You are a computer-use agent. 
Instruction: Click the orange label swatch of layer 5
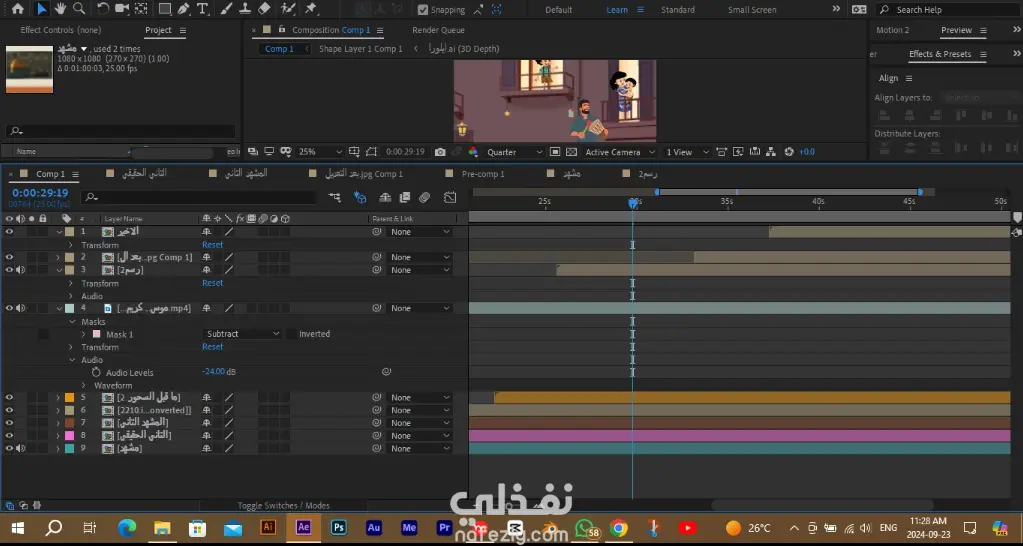[x=69, y=397]
